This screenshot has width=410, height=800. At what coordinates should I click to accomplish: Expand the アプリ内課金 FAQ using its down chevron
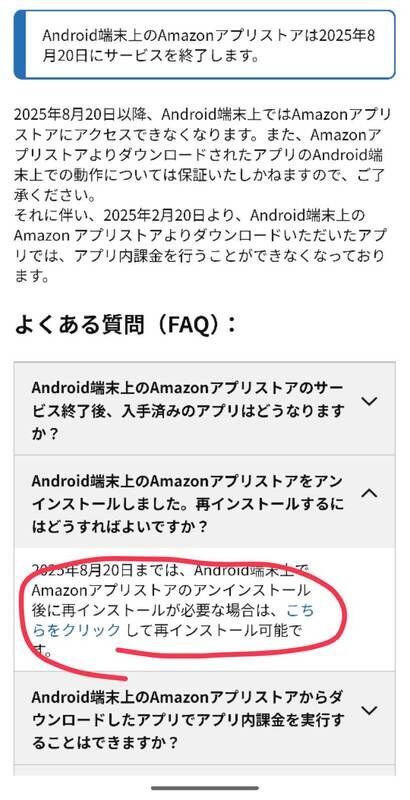(x=369, y=710)
